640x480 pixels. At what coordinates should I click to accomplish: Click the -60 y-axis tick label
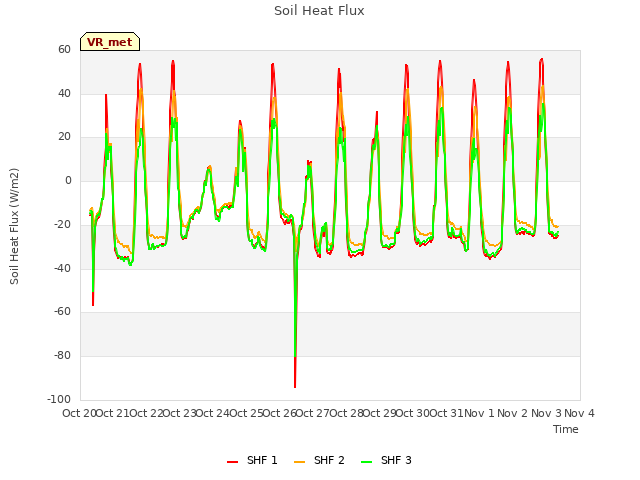[62, 312]
